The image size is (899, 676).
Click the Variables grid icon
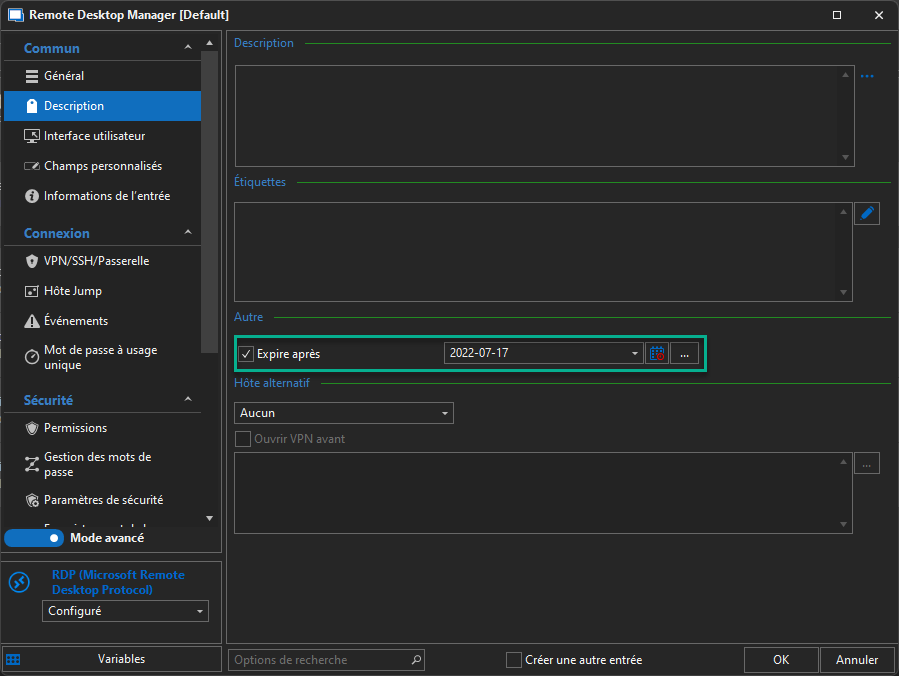click(x=13, y=659)
